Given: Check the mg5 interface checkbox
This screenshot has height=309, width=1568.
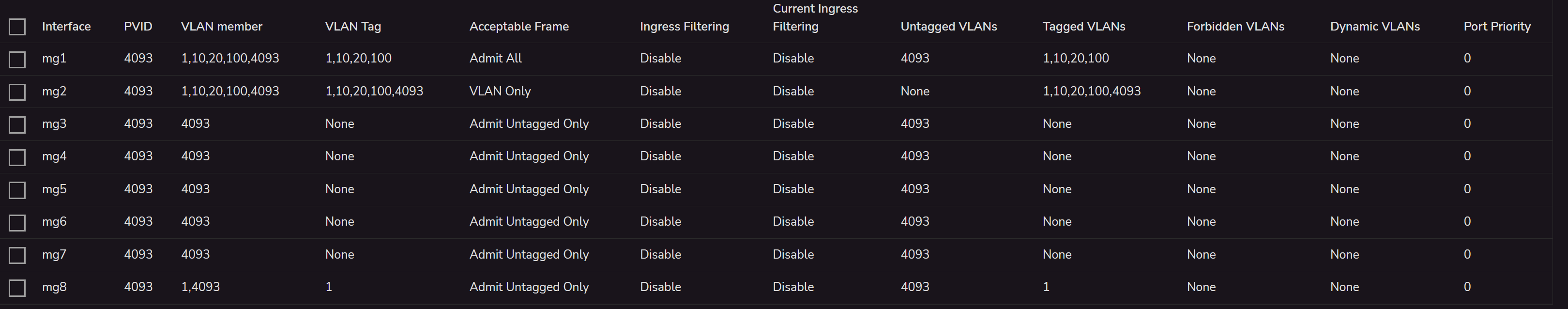Looking at the screenshot, I should (17, 190).
